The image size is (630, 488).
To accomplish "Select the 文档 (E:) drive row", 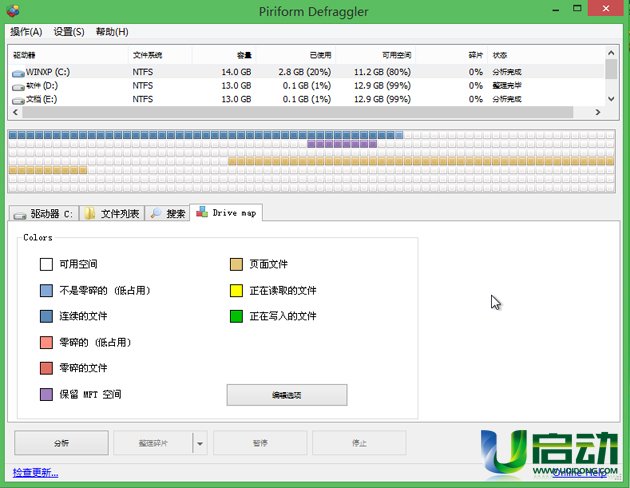I will tap(307, 99).
